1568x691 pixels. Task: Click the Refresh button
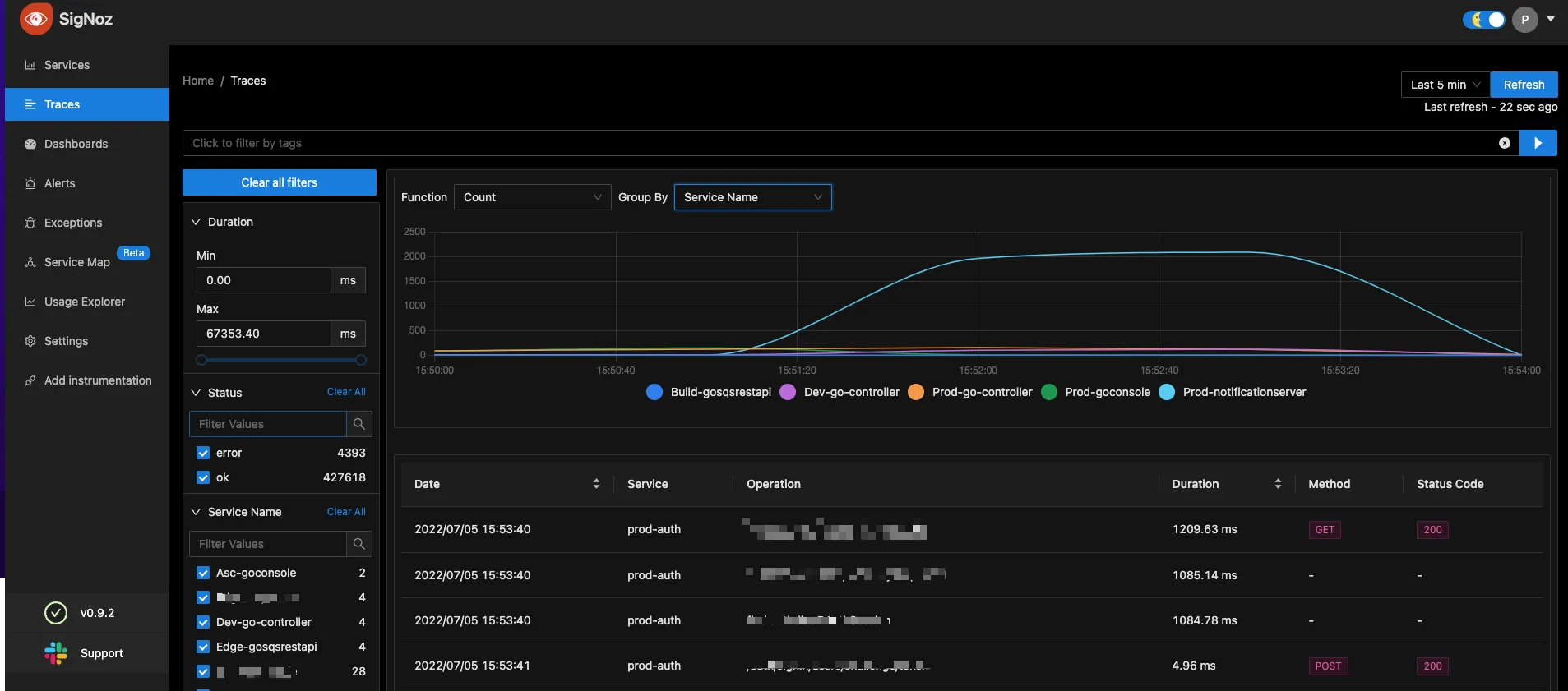(x=1524, y=85)
